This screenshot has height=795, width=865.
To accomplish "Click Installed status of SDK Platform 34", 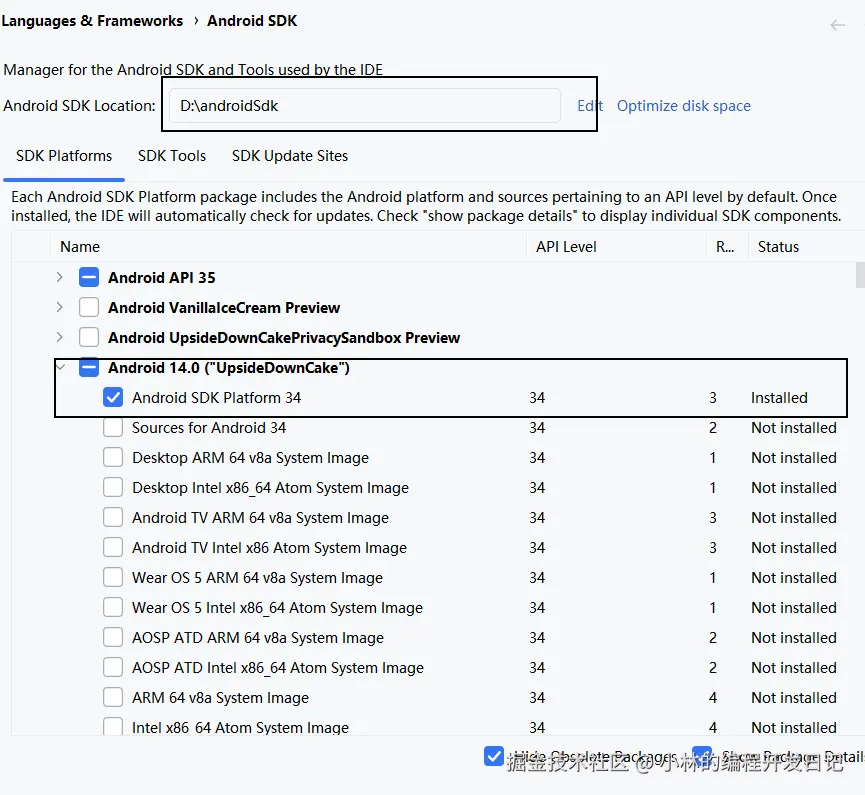I will tap(779, 398).
